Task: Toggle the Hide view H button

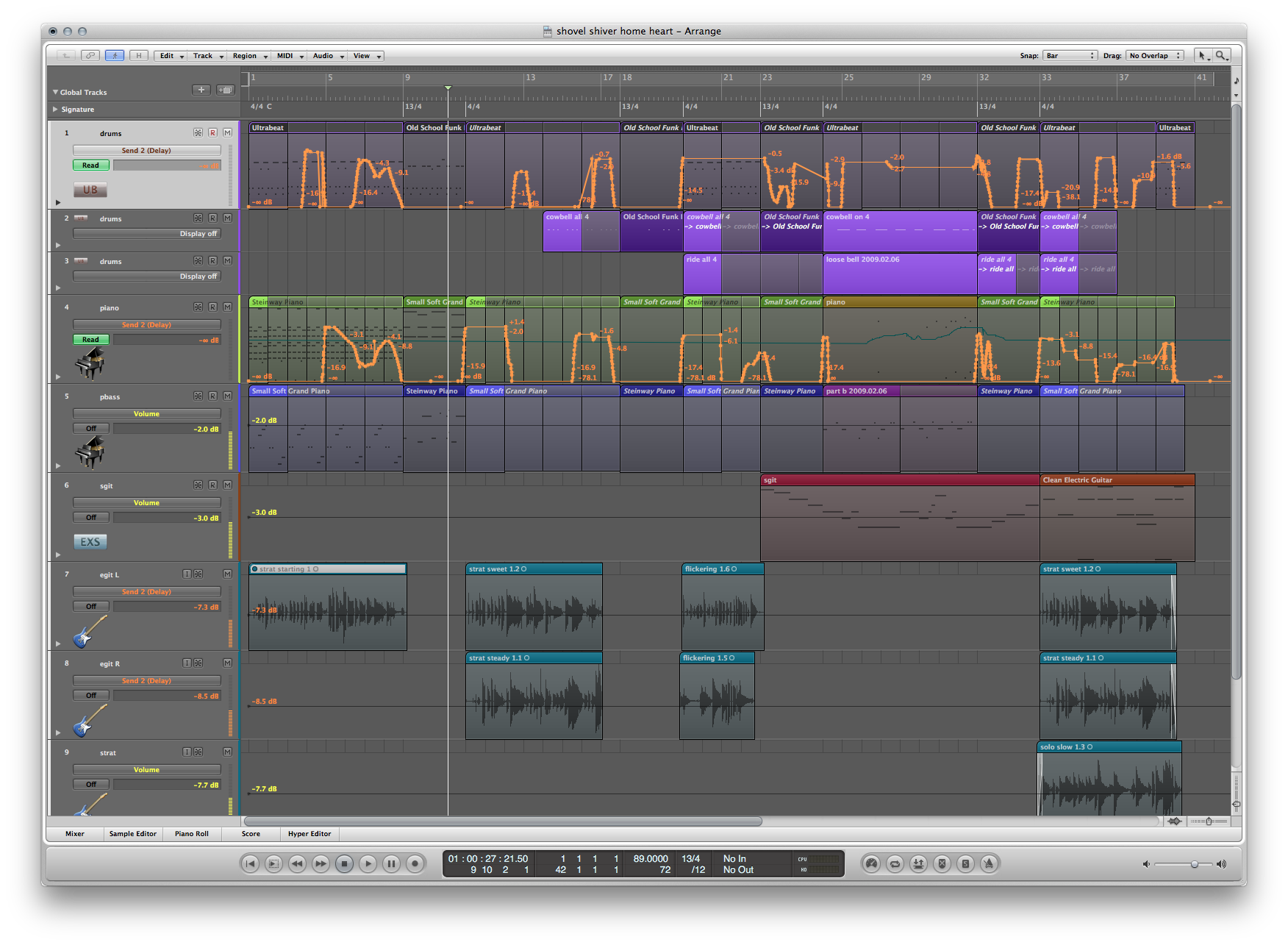Action: click(x=138, y=56)
